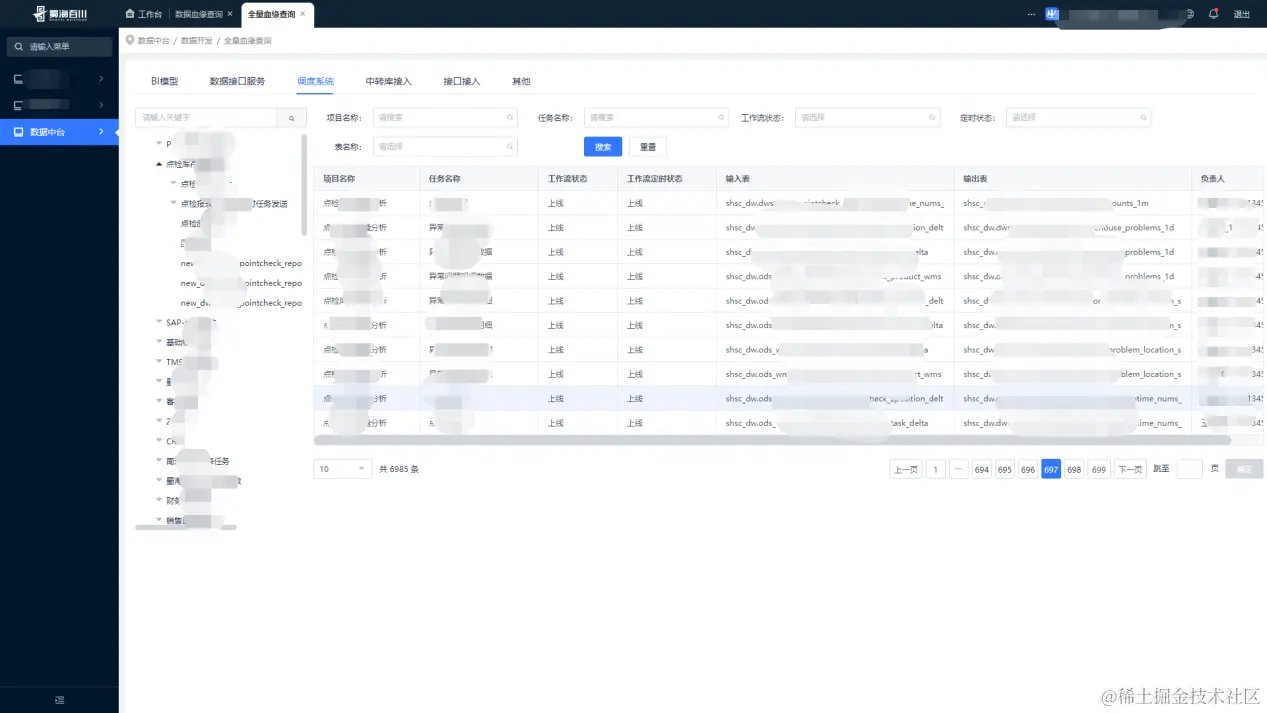The image size is (1267, 713).
Task: Expand the 数据中台 sidebar menu arrow
Action: coord(101,132)
